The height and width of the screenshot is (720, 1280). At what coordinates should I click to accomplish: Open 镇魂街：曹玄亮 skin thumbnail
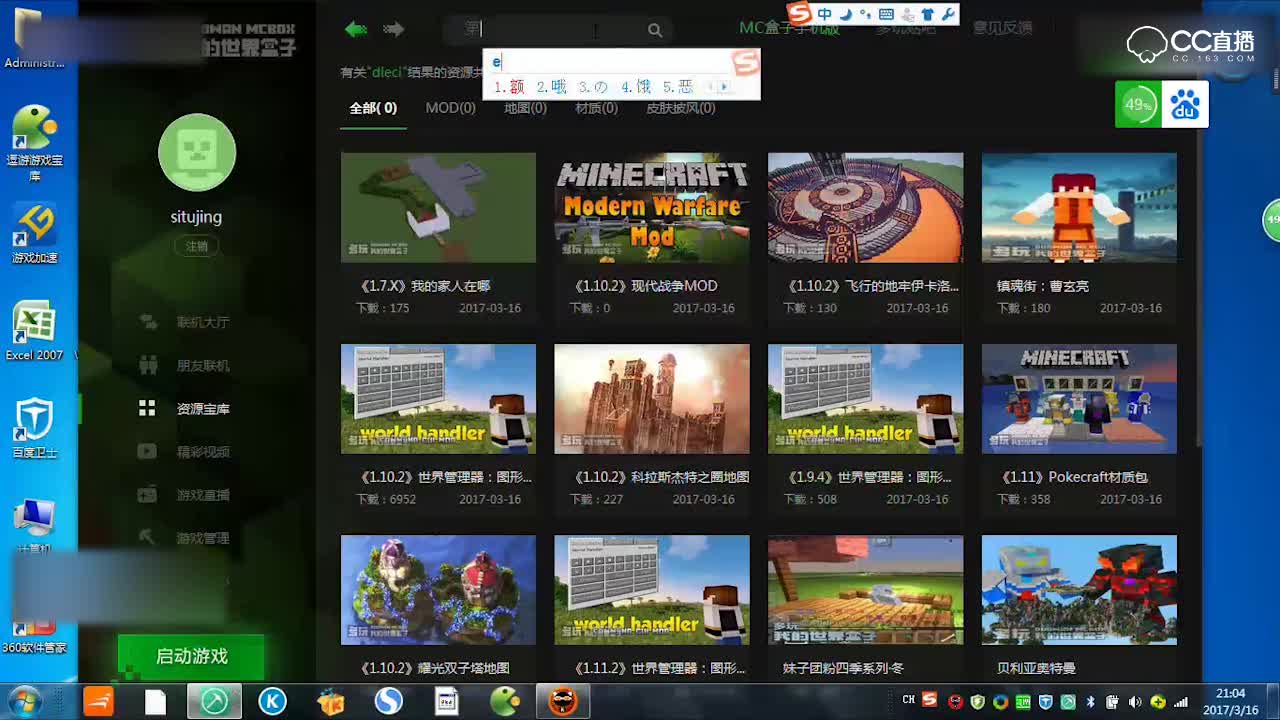[1079, 208]
